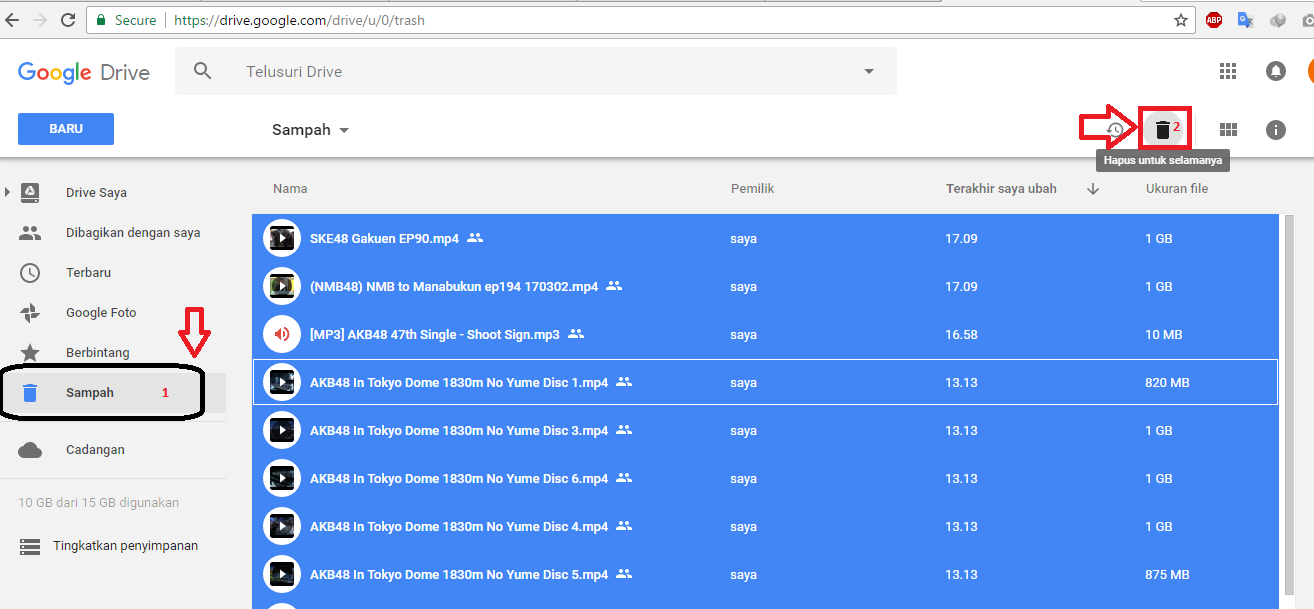Select AKB48 Tokyo Dome Disc 3.mp4

click(x=766, y=430)
